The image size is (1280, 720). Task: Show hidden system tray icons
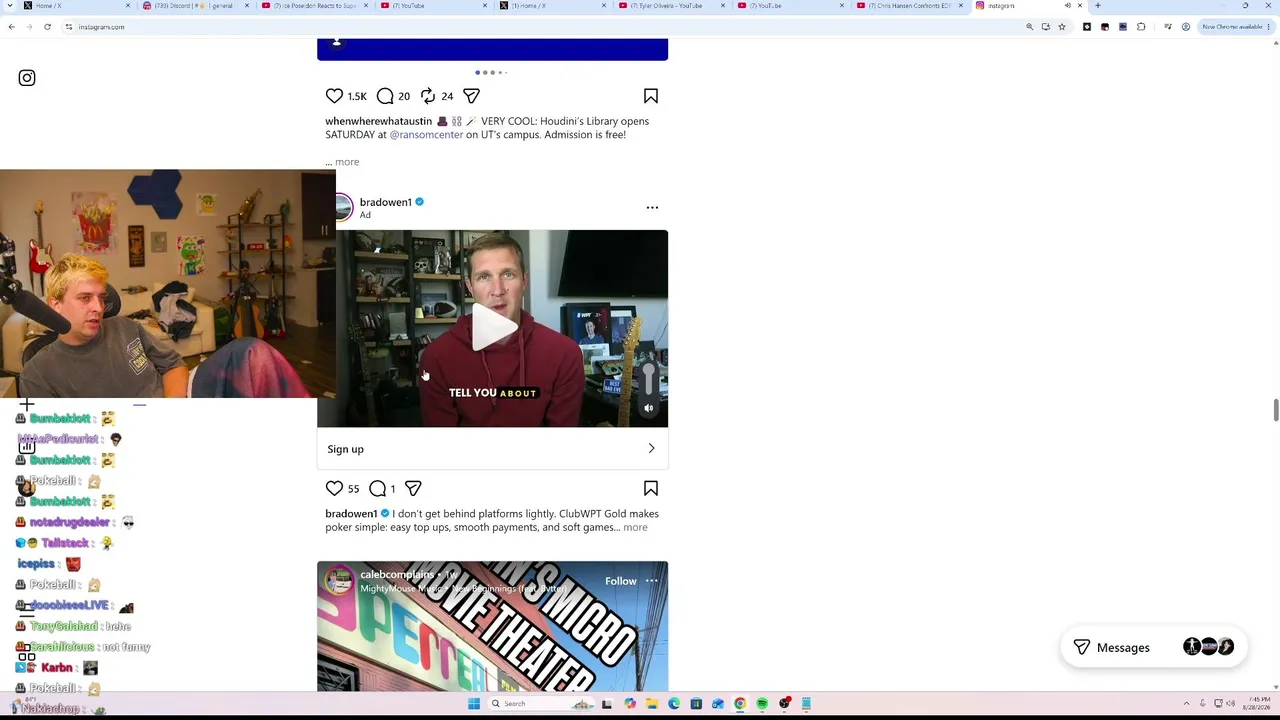click(x=1187, y=704)
